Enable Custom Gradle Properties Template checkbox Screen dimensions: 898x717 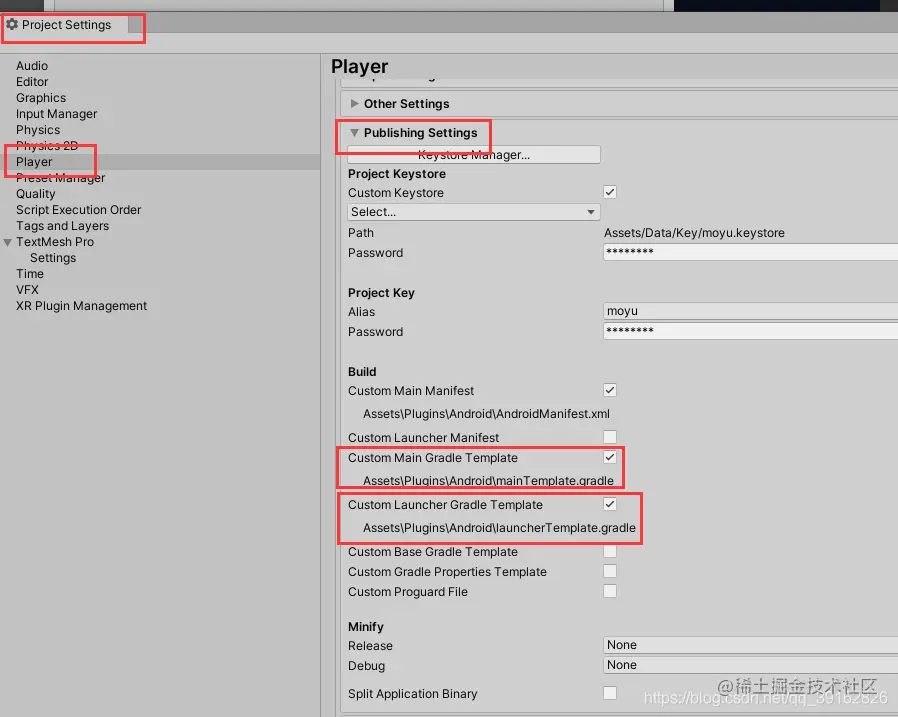(x=610, y=571)
